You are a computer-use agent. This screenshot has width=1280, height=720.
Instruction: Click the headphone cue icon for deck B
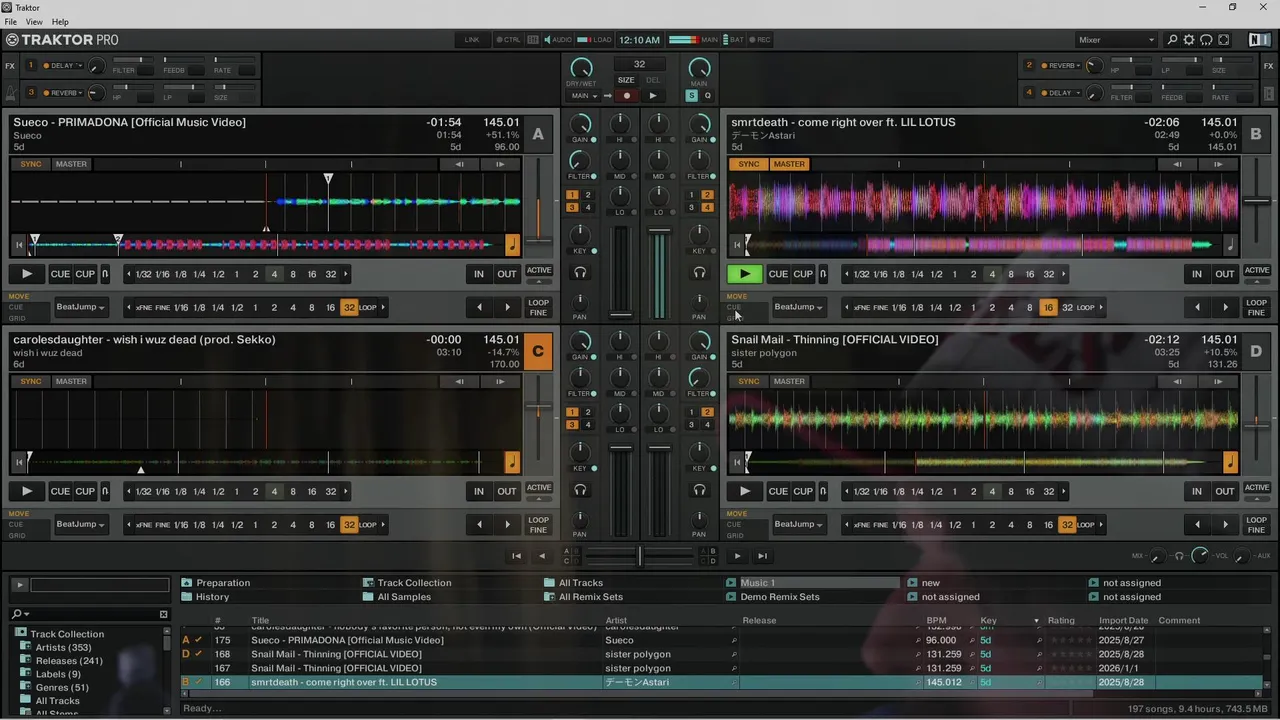pyautogui.click(x=699, y=273)
